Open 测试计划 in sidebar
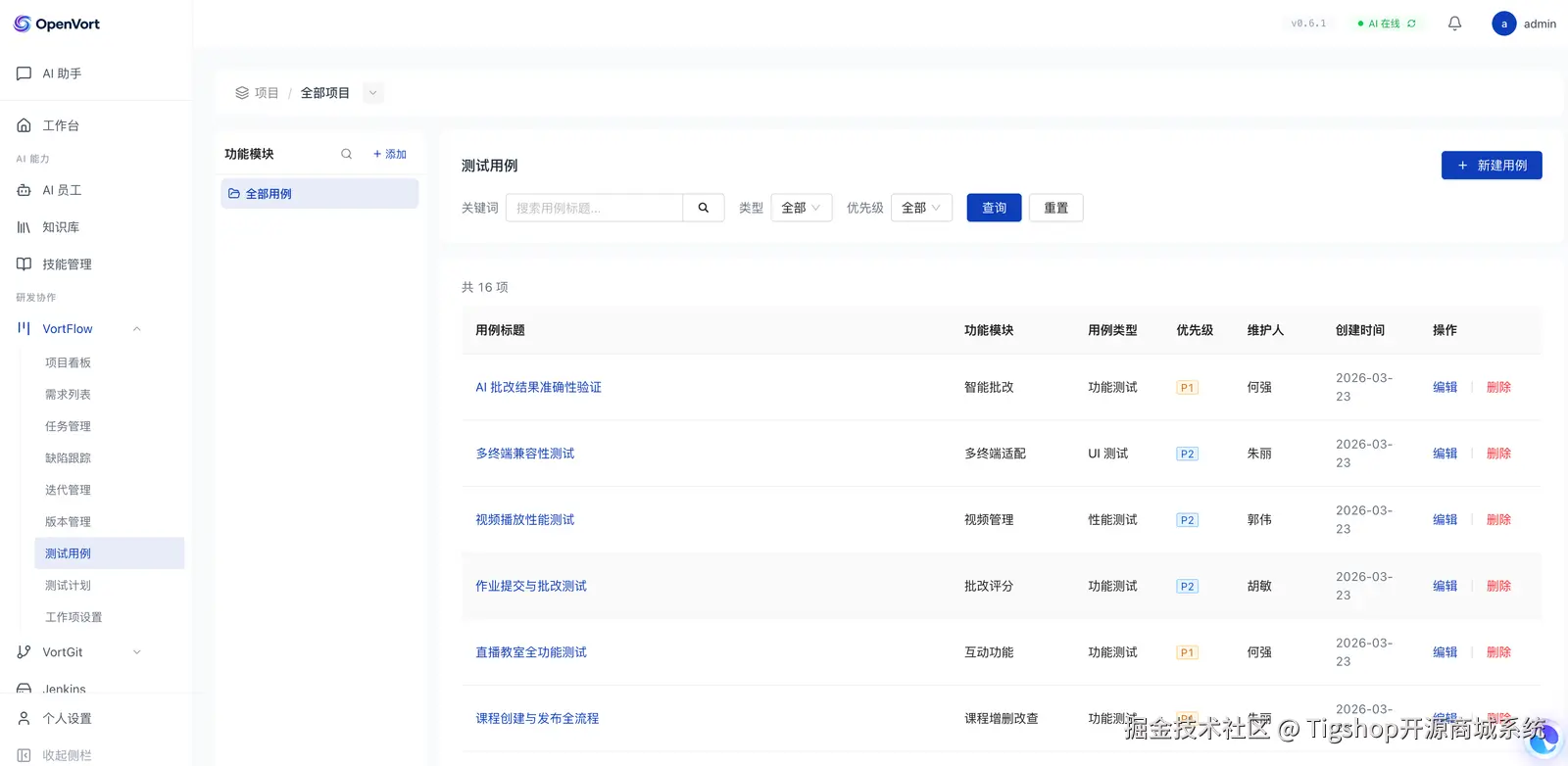Image resolution: width=1568 pixels, height=766 pixels. click(x=68, y=586)
